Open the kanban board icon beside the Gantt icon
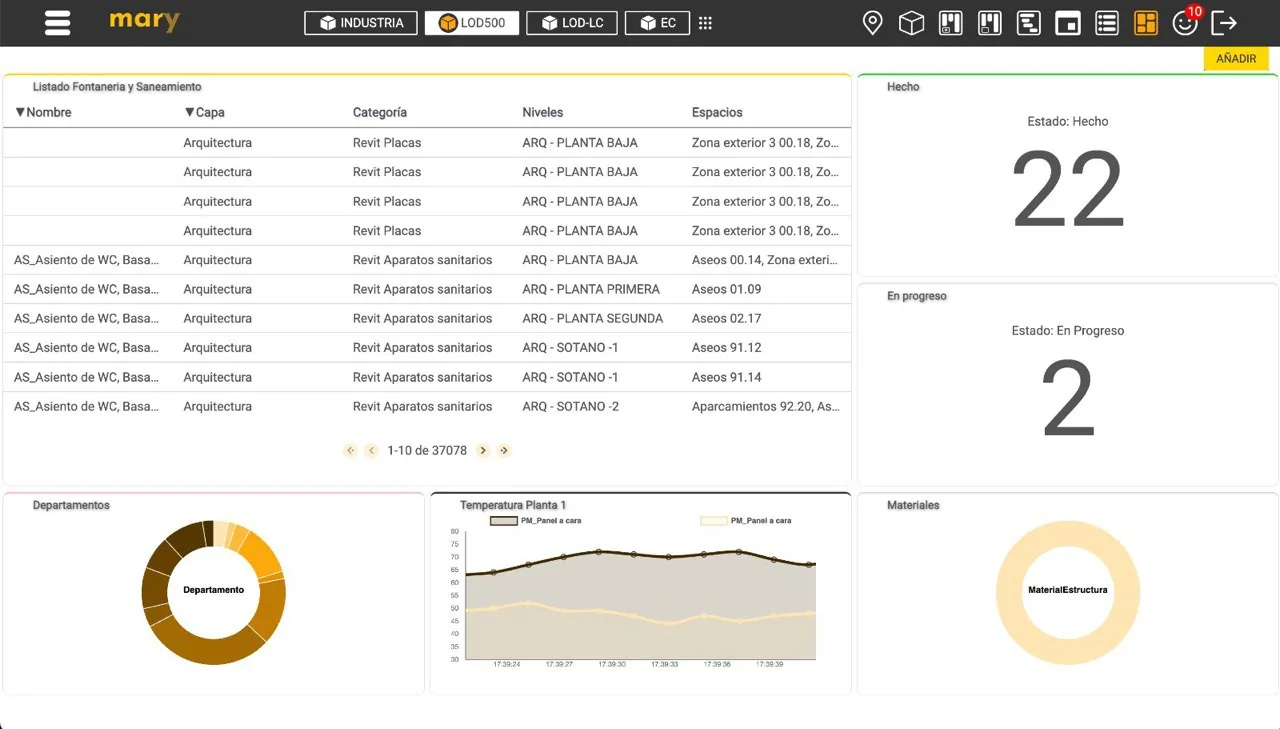The width and height of the screenshot is (1280, 729). tap(989, 23)
